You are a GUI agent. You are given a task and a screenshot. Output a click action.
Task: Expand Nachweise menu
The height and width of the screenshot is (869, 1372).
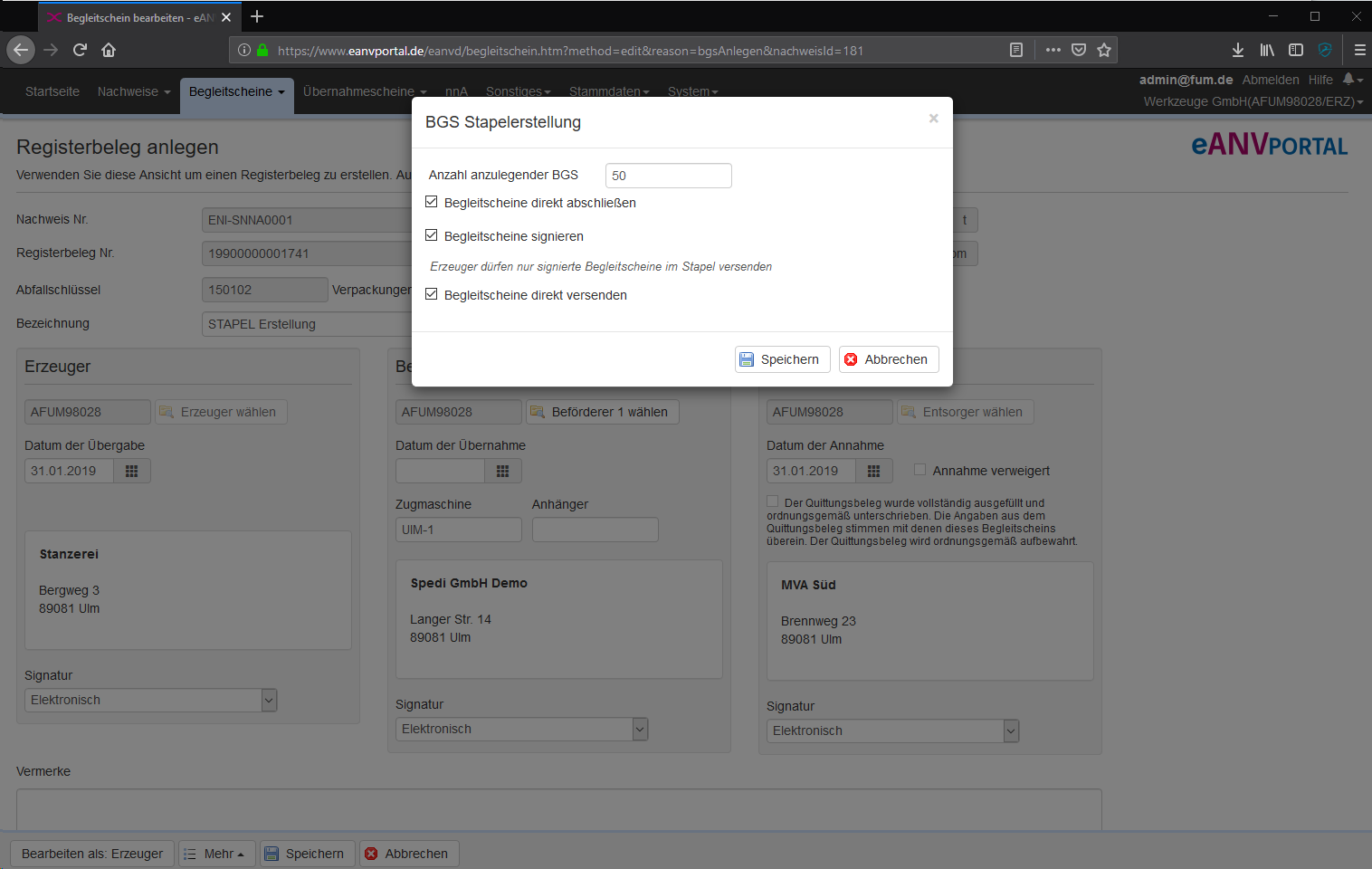[x=134, y=91]
